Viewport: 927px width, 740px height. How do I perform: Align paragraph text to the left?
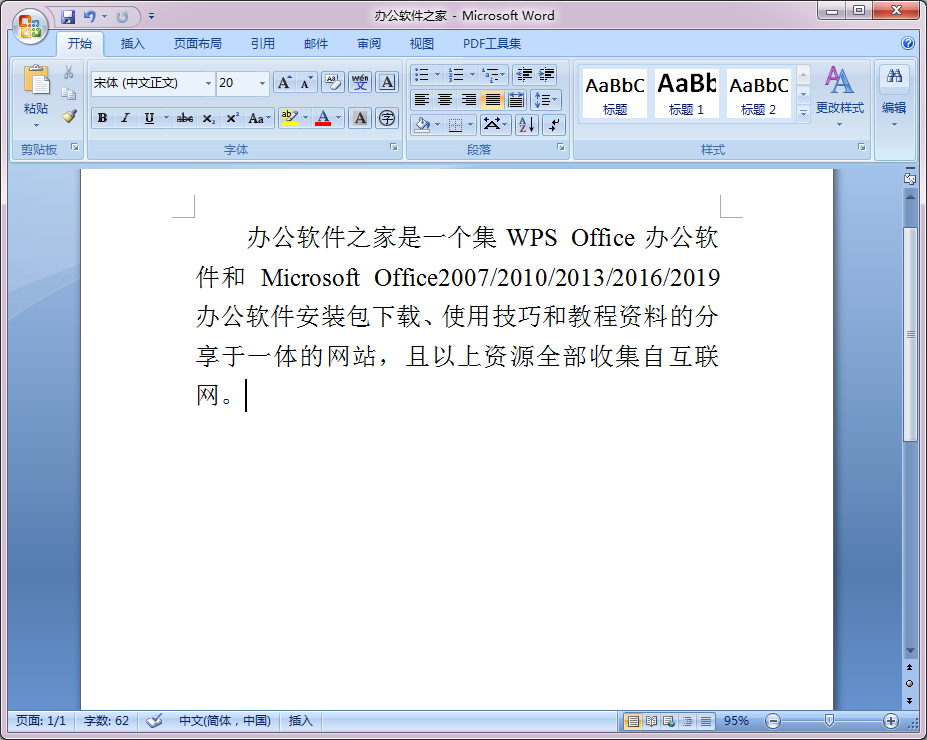point(422,99)
